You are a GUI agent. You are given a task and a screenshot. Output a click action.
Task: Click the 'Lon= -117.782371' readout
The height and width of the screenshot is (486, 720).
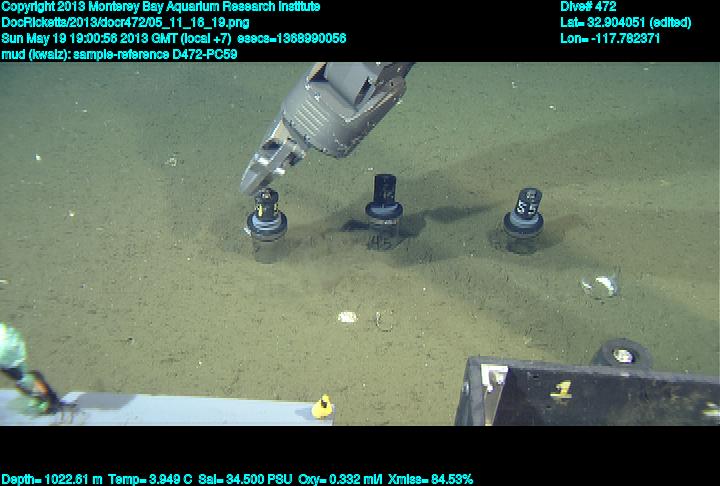[610, 39]
